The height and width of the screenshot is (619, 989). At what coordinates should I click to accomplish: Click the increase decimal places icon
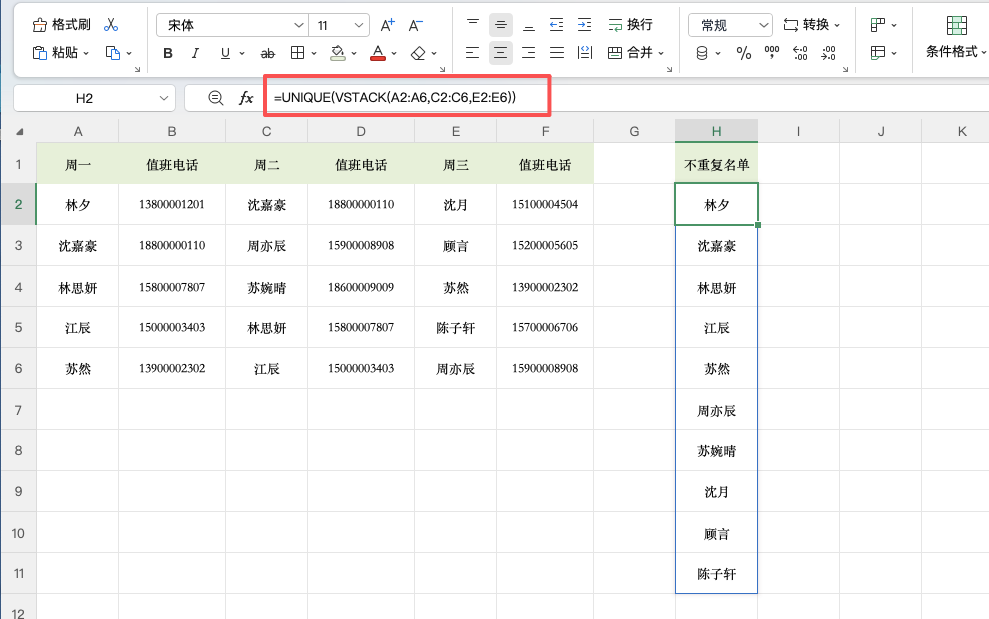point(800,53)
